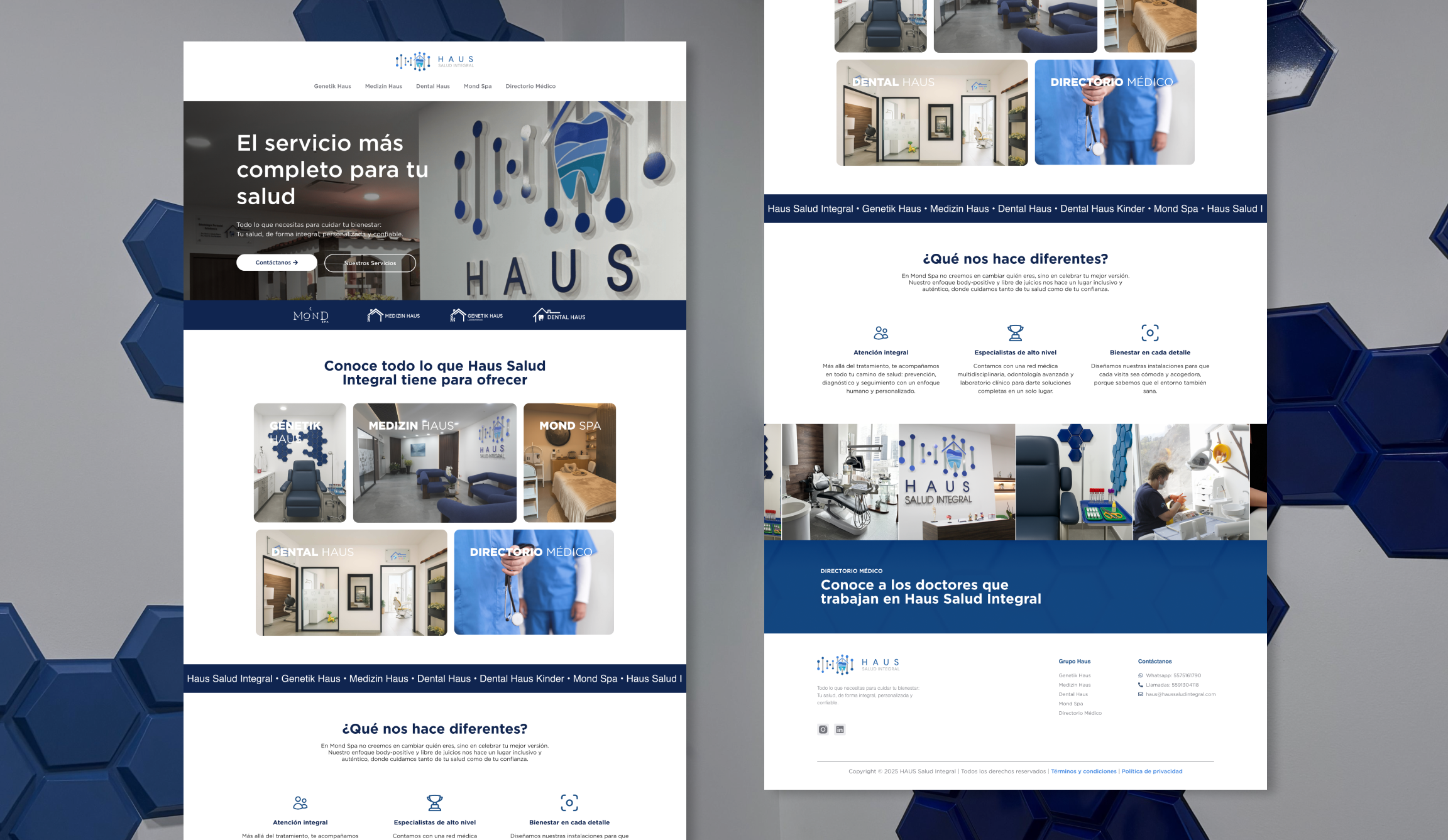Open the Mond Spa service card
This screenshot has height=840, width=1448.
569,463
